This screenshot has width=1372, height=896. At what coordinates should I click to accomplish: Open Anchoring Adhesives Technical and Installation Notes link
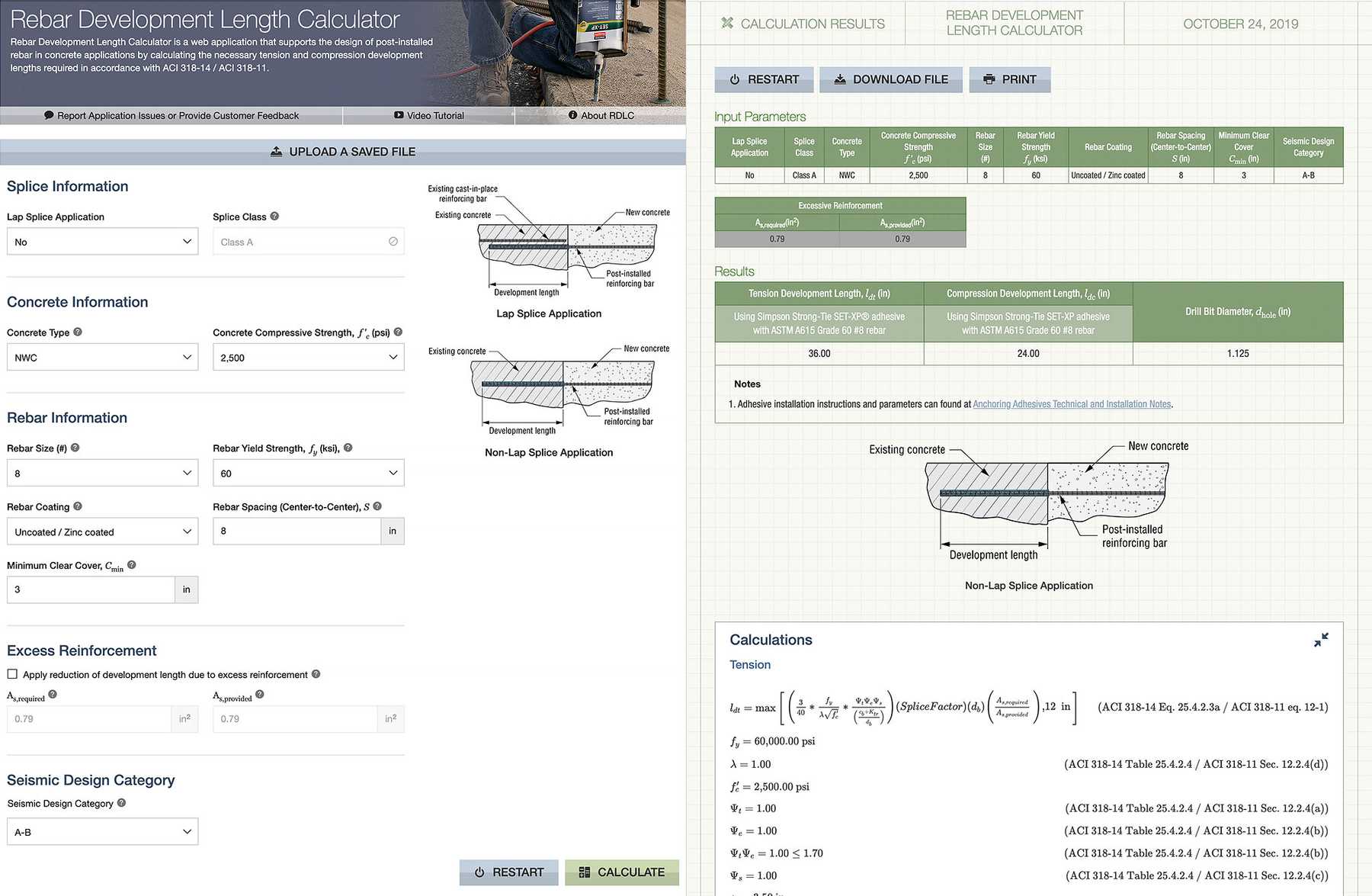coord(1072,404)
